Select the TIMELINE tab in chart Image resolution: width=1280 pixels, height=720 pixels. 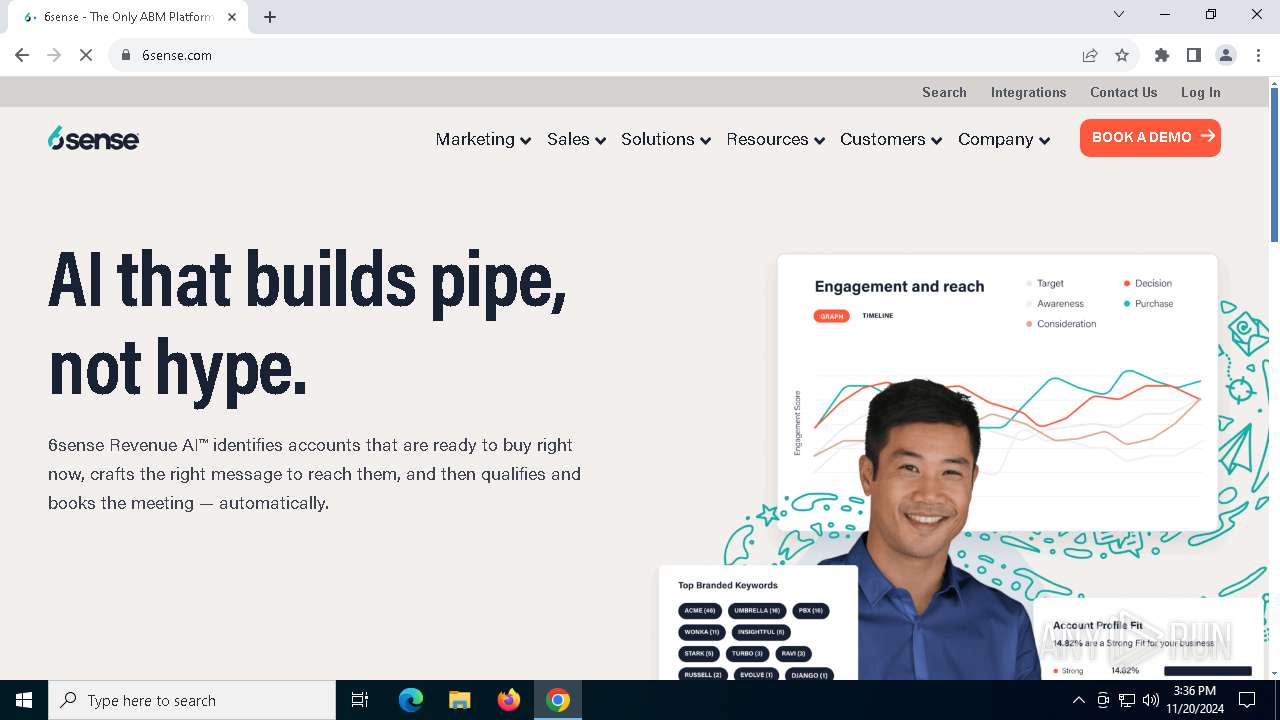click(878, 316)
